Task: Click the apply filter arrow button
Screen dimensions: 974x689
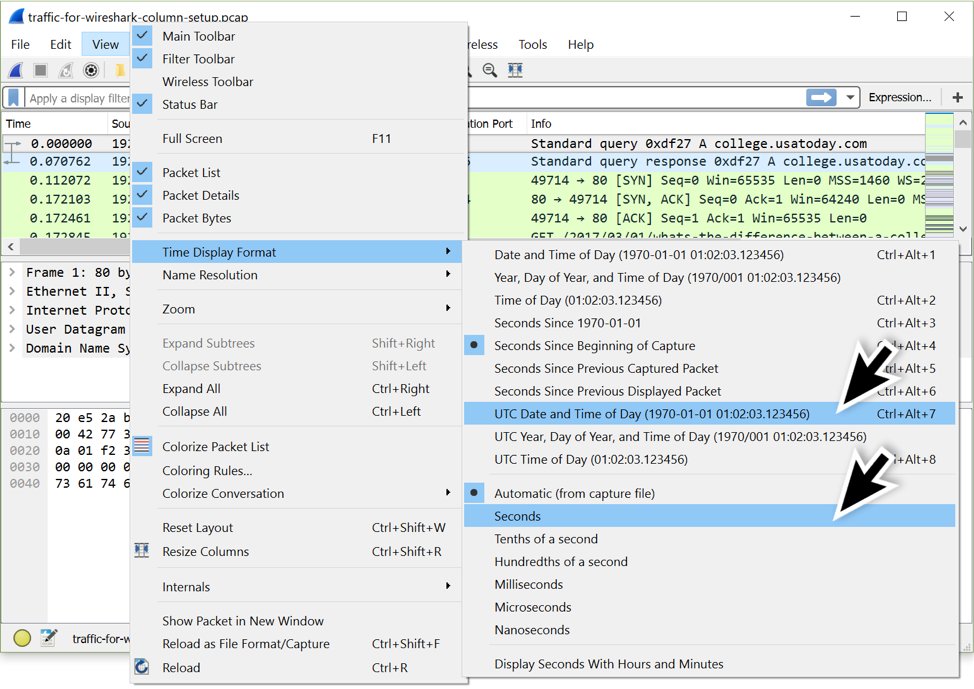Action: click(x=821, y=98)
